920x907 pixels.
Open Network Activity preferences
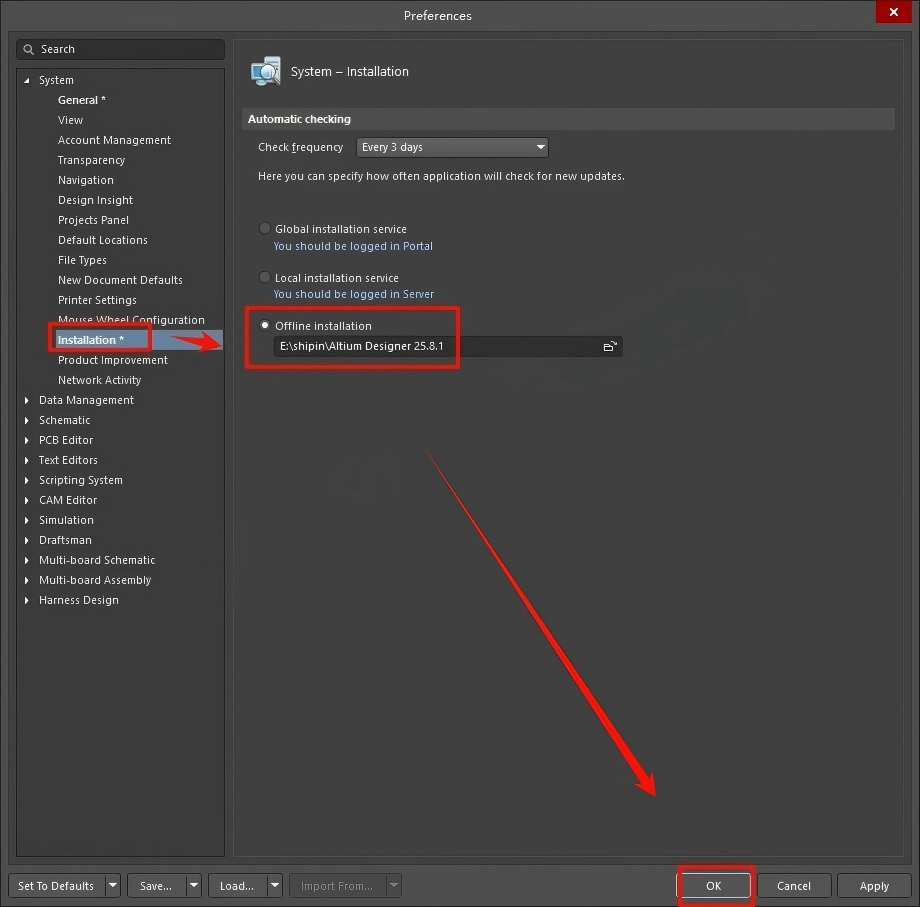100,380
